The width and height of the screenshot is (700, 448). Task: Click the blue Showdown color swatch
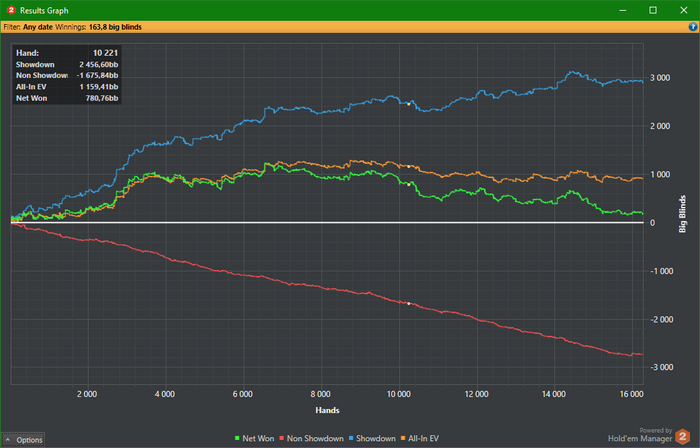click(x=351, y=438)
